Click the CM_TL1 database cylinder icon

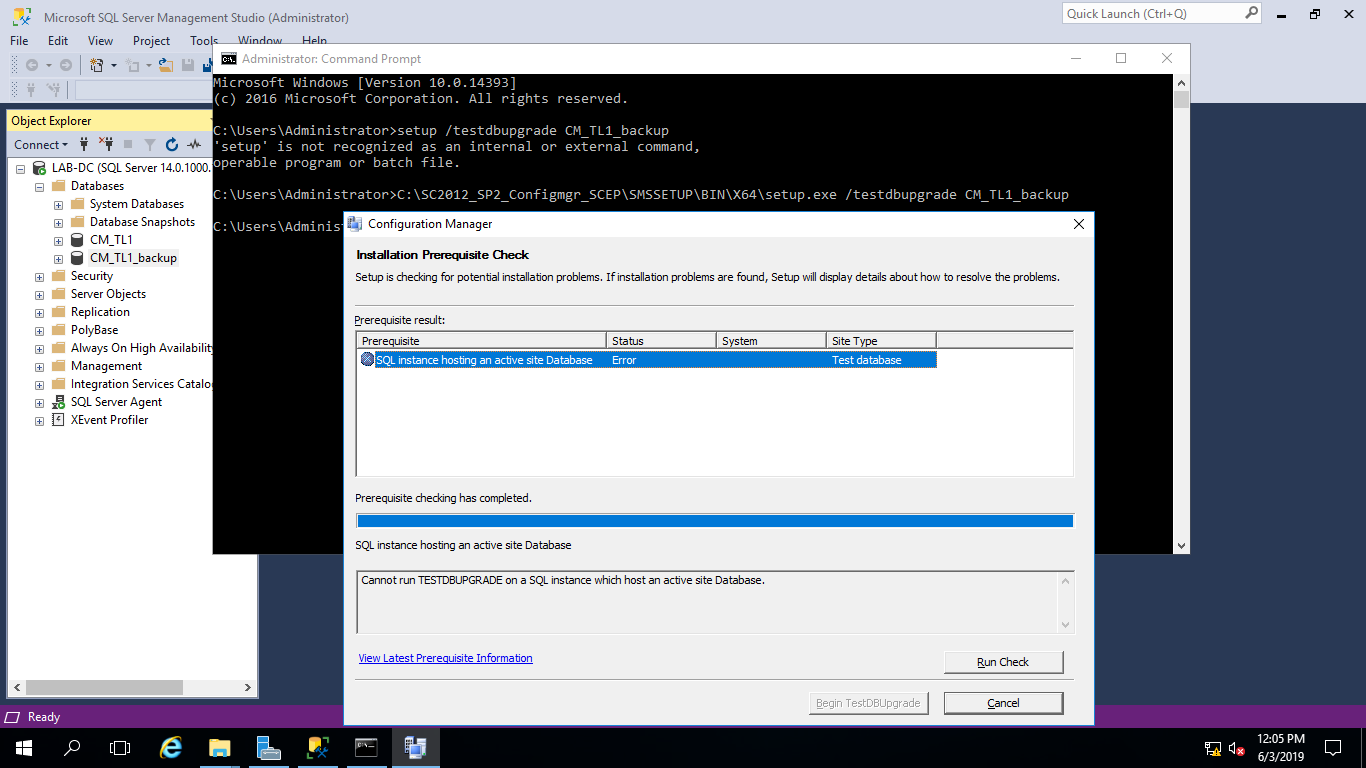tap(77, 240)
